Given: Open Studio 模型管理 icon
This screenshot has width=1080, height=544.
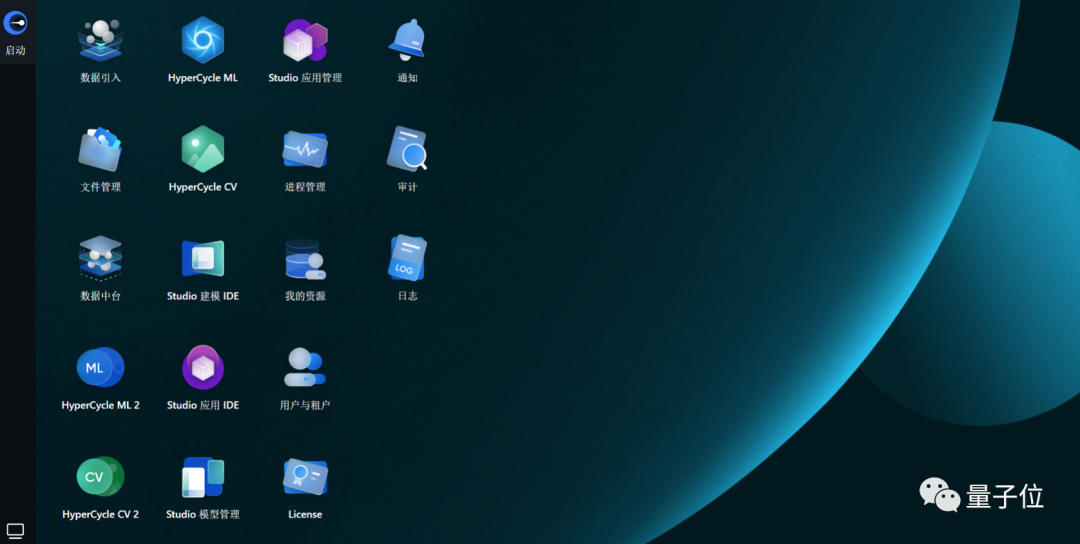Looking at the screenshot, I should pyautogui.click(x=202, y=477).
